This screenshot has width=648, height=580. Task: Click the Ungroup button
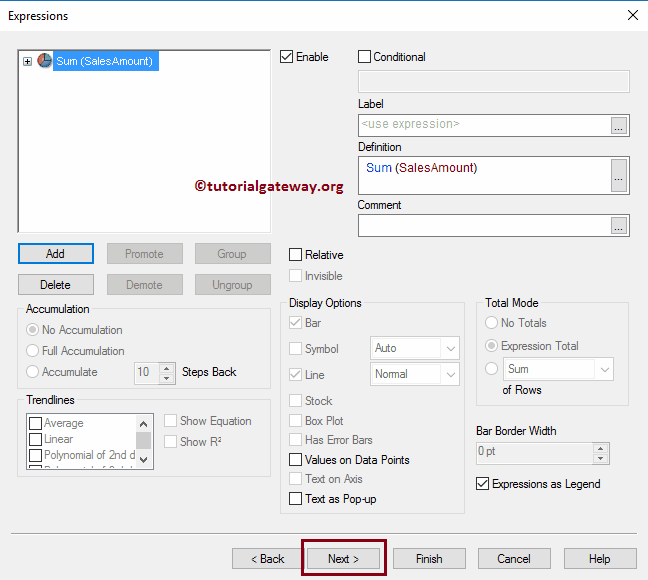pos(233,285)
